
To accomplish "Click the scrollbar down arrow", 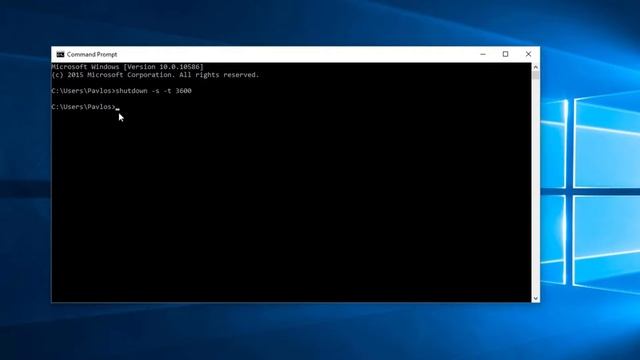I will [536, 298].
